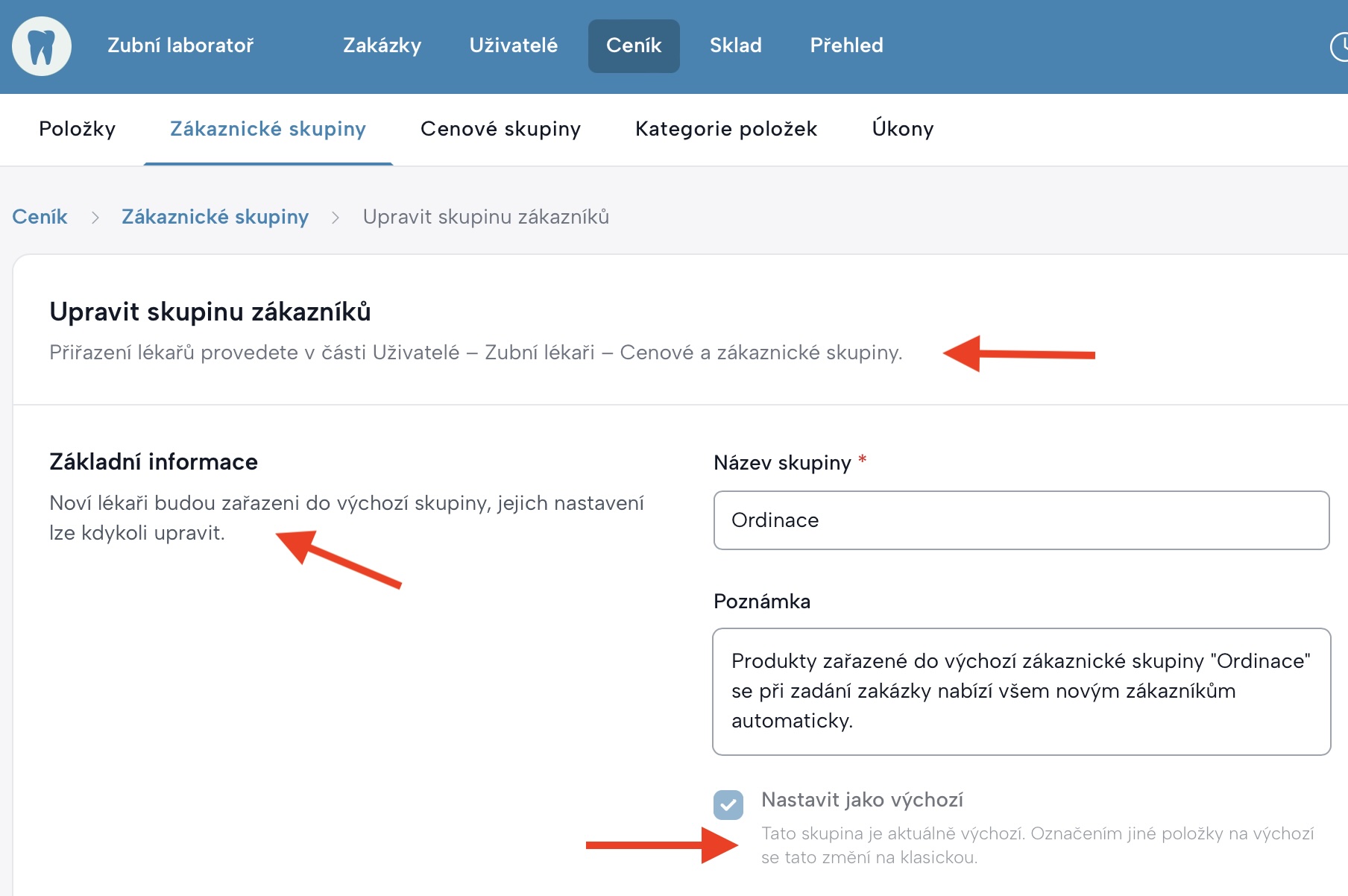Go to the Zakázky menu
The image size is (1348, 896).
(382, 45)
